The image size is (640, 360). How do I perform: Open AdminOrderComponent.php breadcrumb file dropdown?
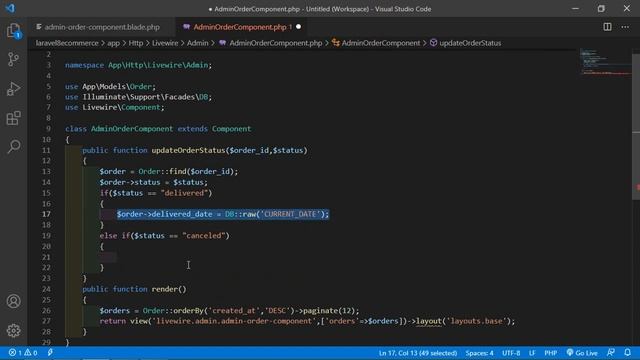[276, 43]
